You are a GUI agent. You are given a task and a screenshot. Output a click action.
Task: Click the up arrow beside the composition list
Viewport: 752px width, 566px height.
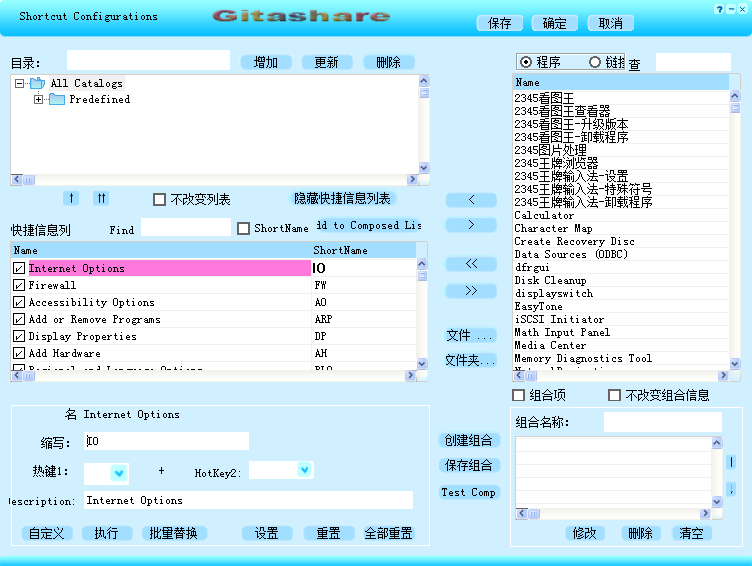coord(731,462)
